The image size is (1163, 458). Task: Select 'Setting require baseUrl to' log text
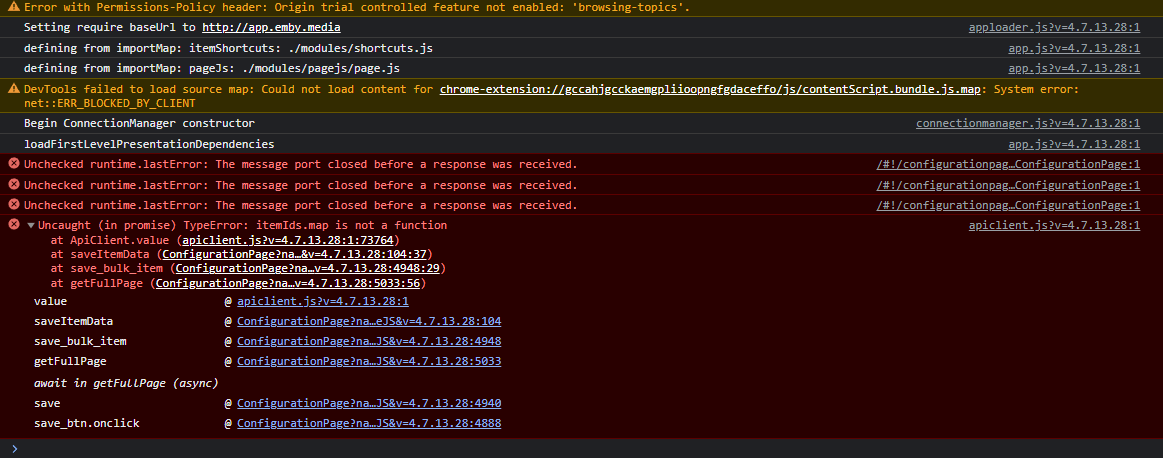110,27
